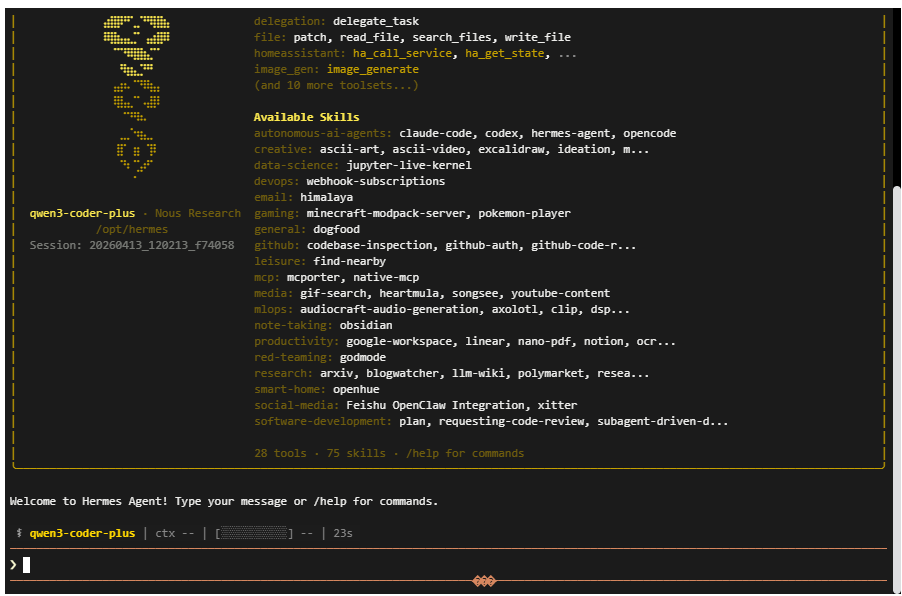
Task: Click 'dogfood' skill name
Action: 337,230
